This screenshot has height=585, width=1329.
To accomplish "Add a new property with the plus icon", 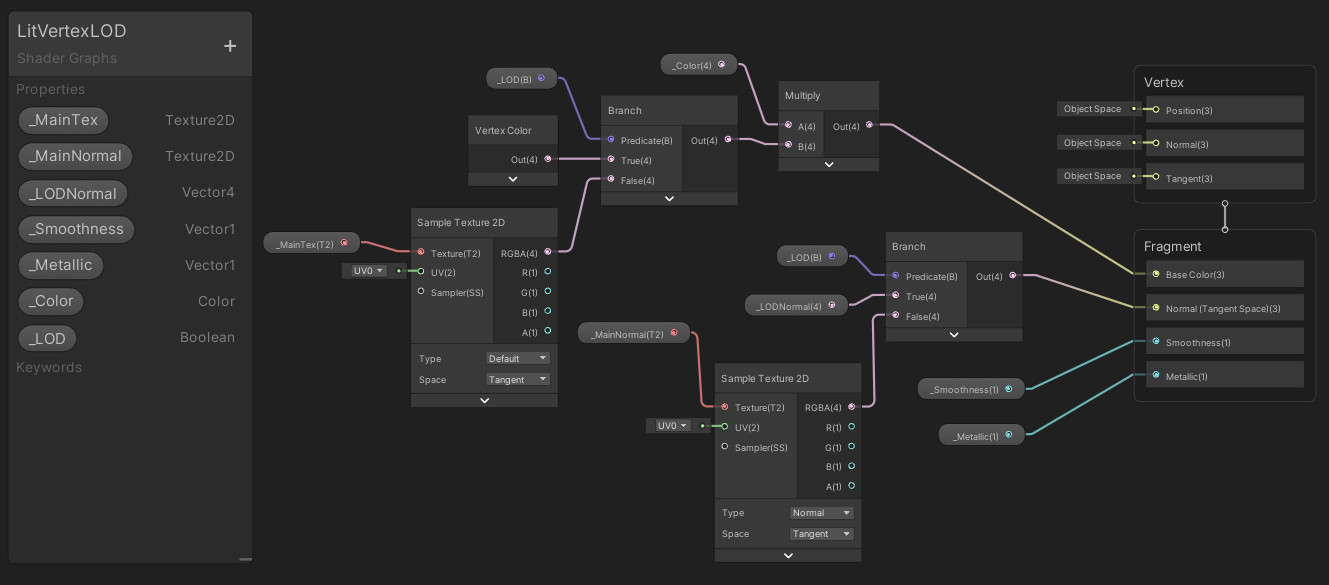I will [230, 46].
